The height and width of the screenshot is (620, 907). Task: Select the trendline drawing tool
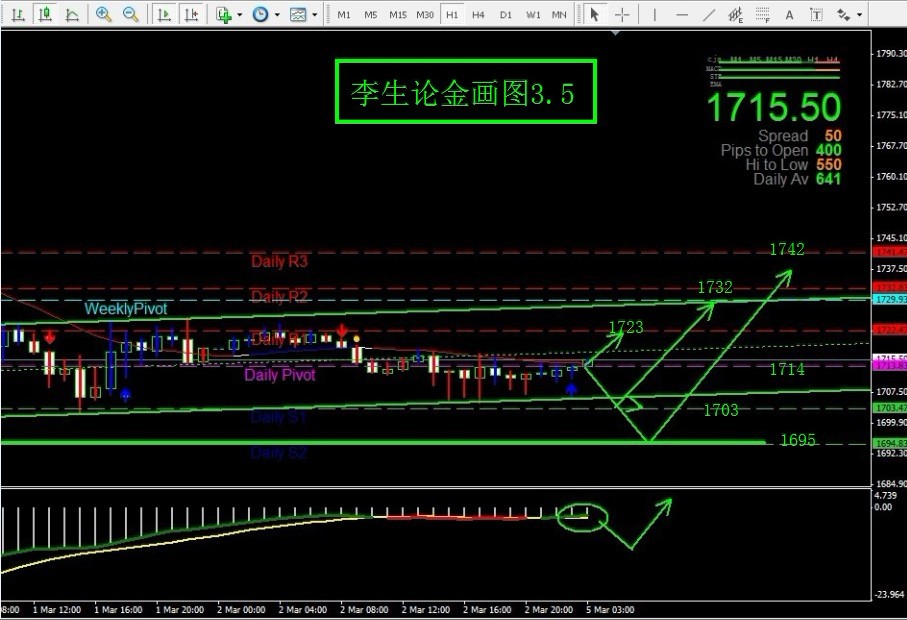[709, 15]
